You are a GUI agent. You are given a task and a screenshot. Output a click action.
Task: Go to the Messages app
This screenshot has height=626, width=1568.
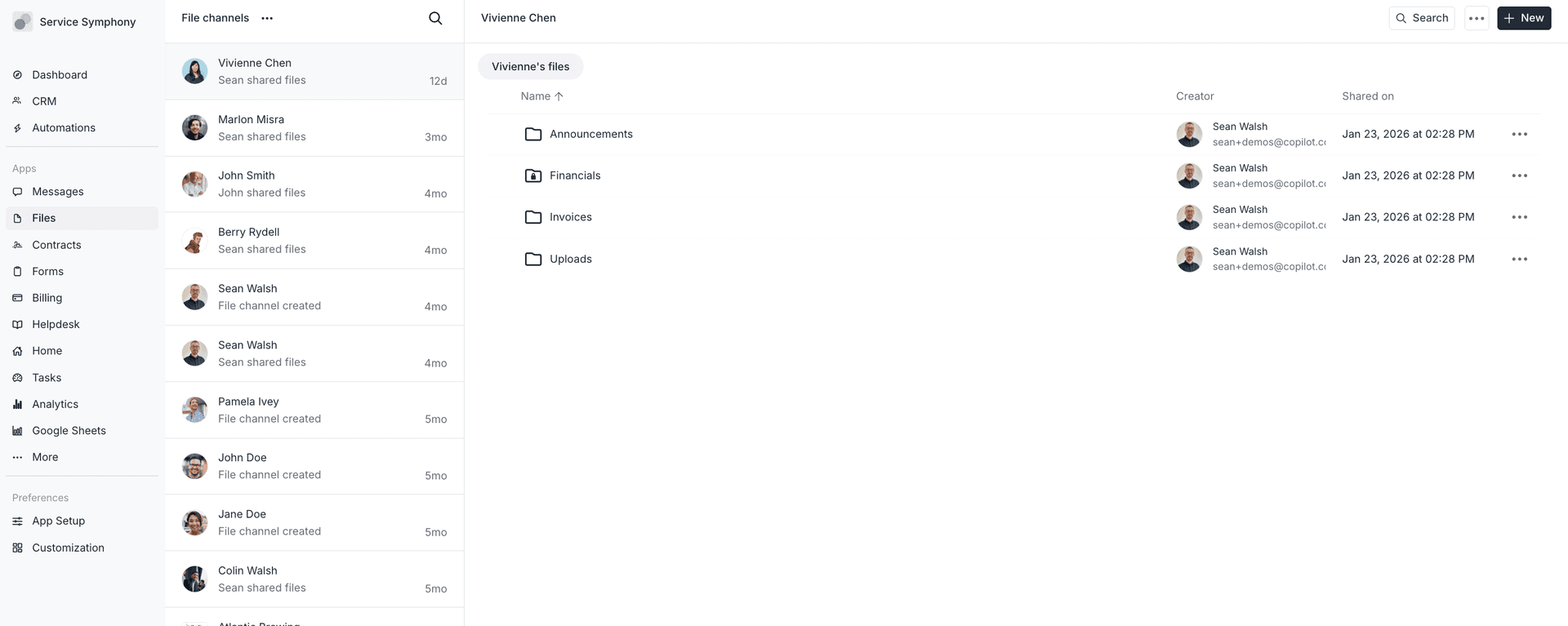(57, 191)
